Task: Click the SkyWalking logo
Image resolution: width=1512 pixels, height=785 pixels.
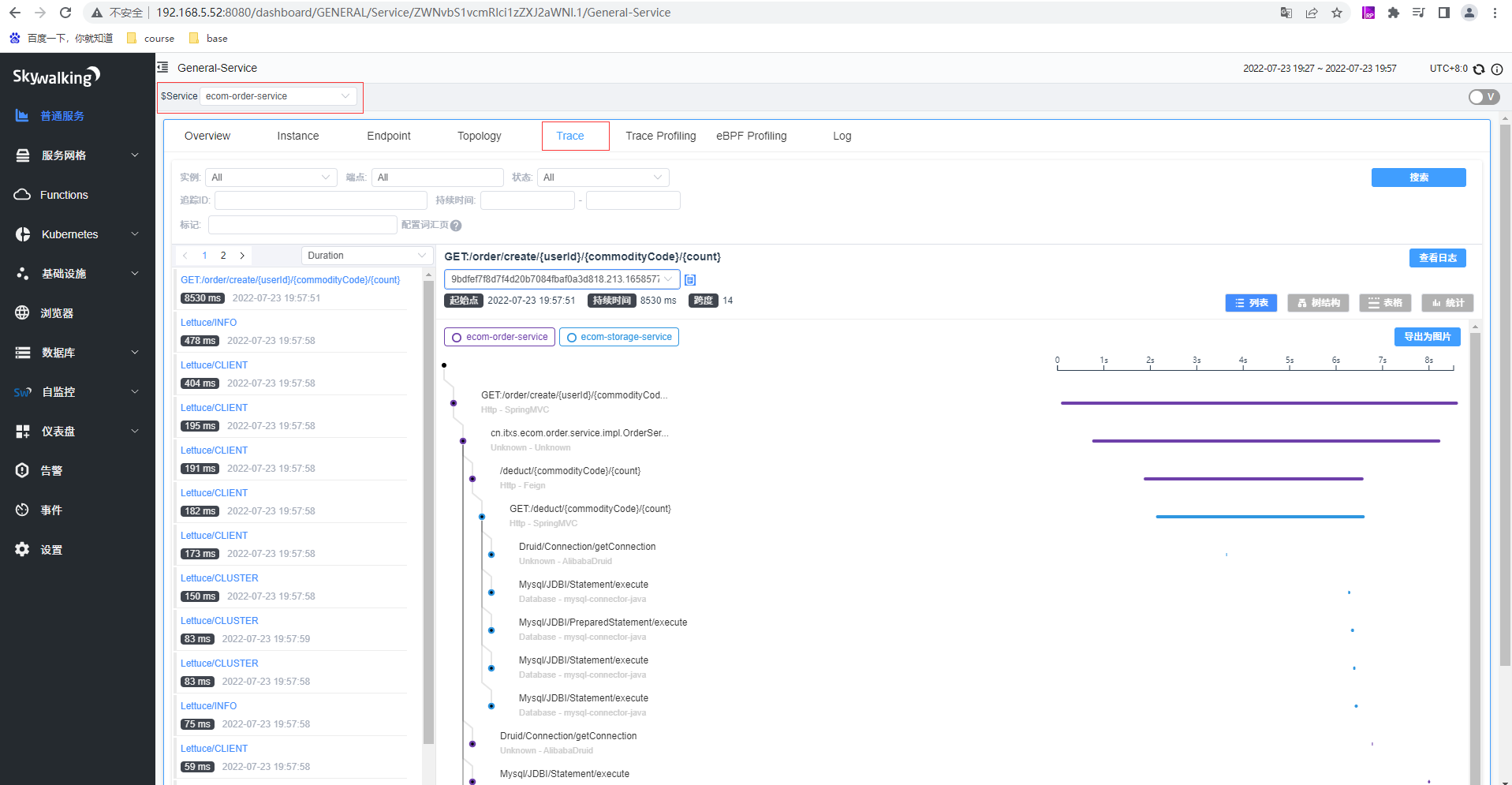Action: pos(56,77)
